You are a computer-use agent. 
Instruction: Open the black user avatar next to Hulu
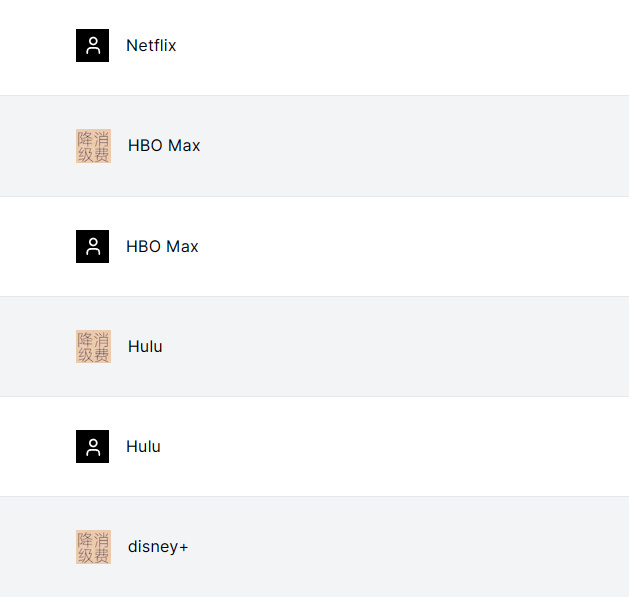click(92, 447)
